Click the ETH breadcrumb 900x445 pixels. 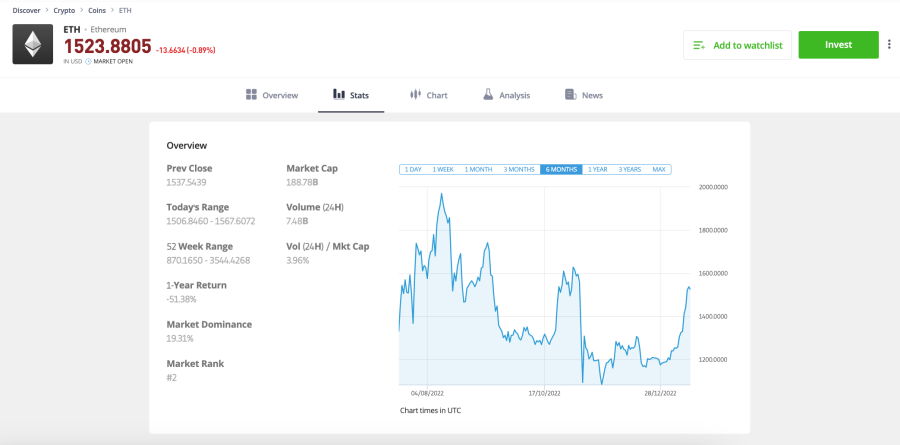(125, 10)
